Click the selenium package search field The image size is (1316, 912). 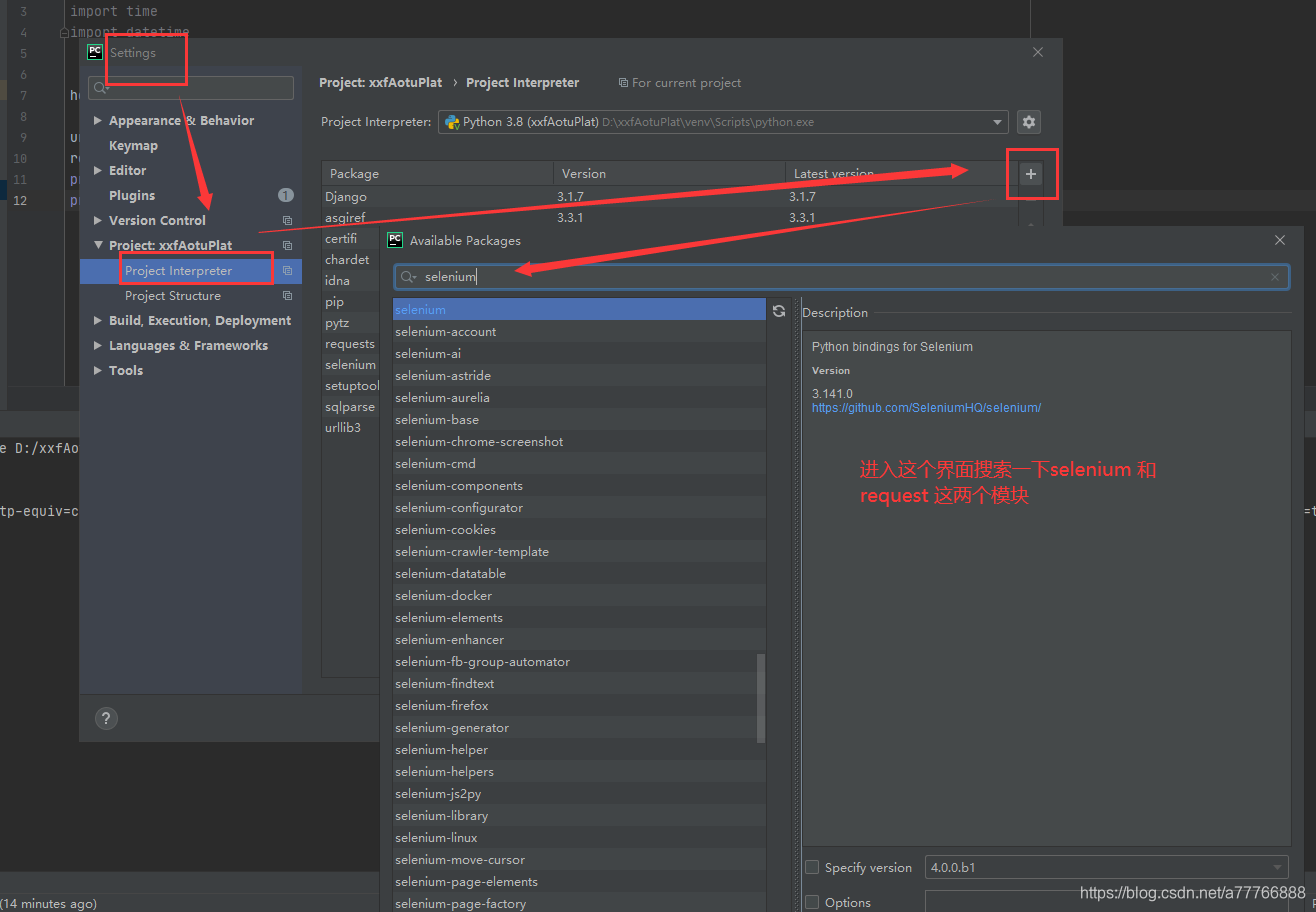(x=842, y=277)
